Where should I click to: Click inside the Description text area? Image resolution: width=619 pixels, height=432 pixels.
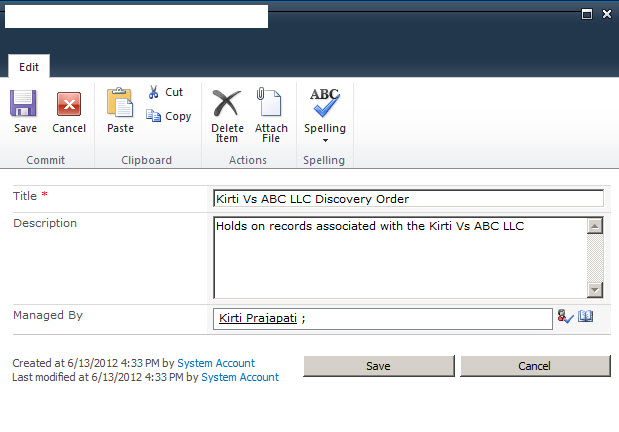coord(400,257)
